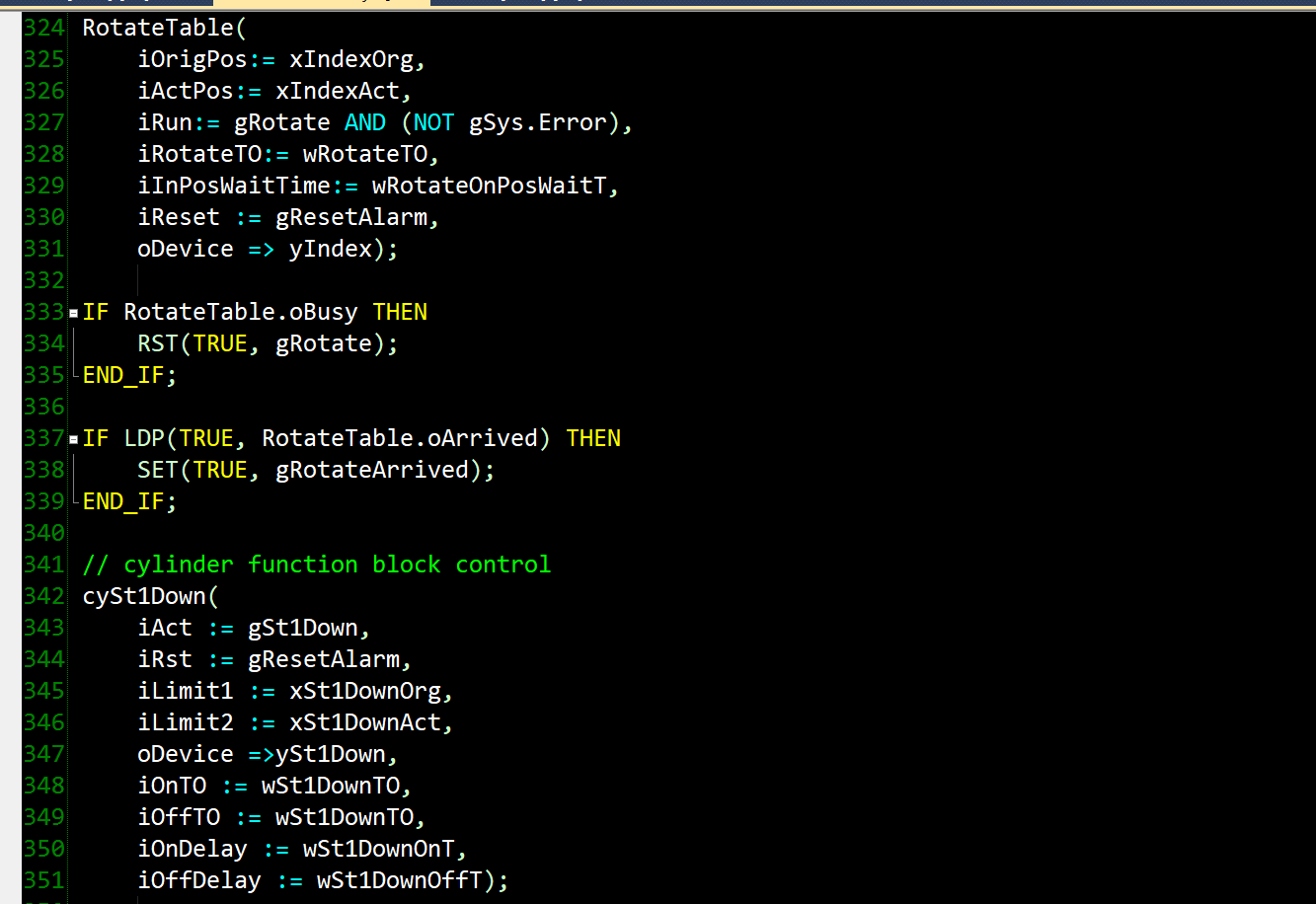1316x904 pixels.
Task: Click the RST function call
Action: click(158, 343)
